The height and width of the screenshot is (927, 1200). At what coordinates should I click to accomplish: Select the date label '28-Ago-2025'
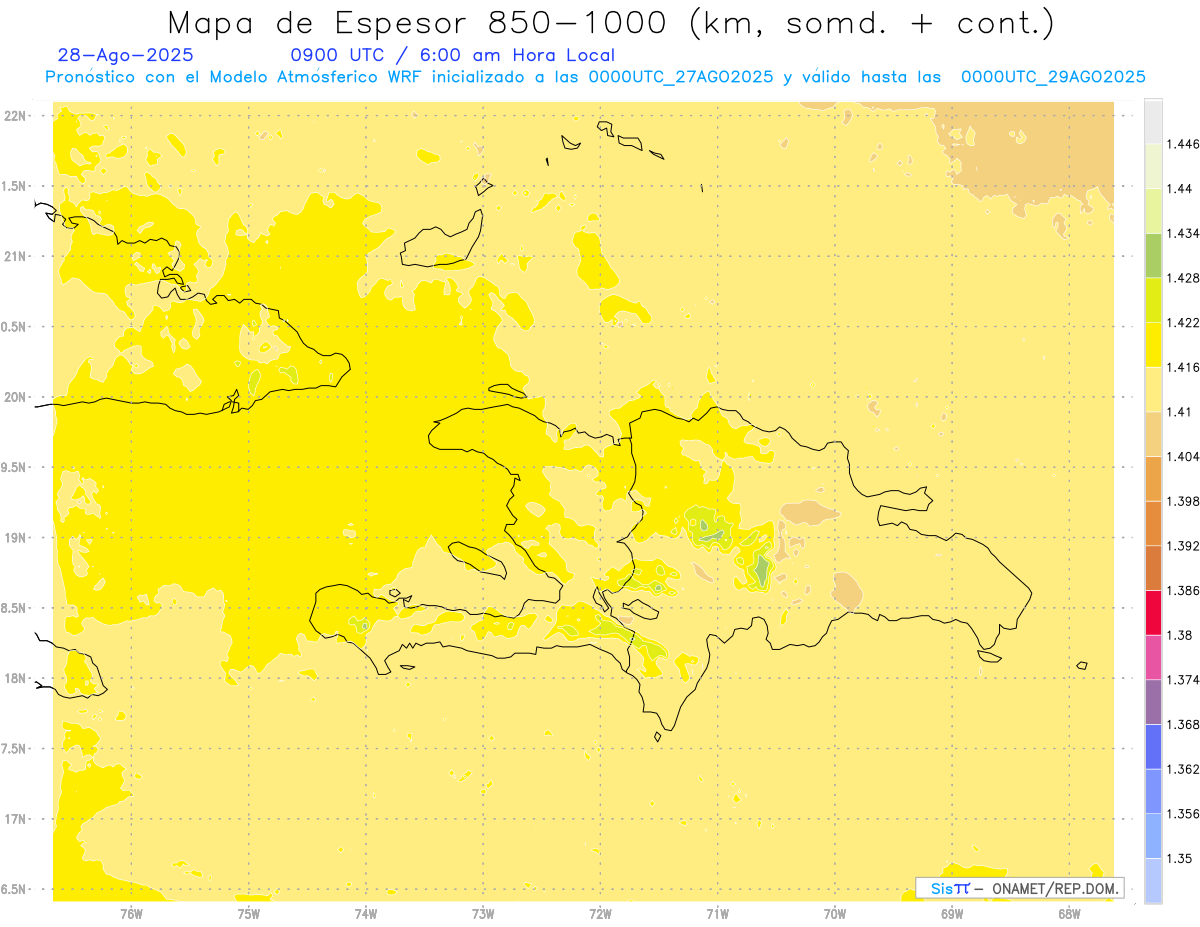pos(126,55)
